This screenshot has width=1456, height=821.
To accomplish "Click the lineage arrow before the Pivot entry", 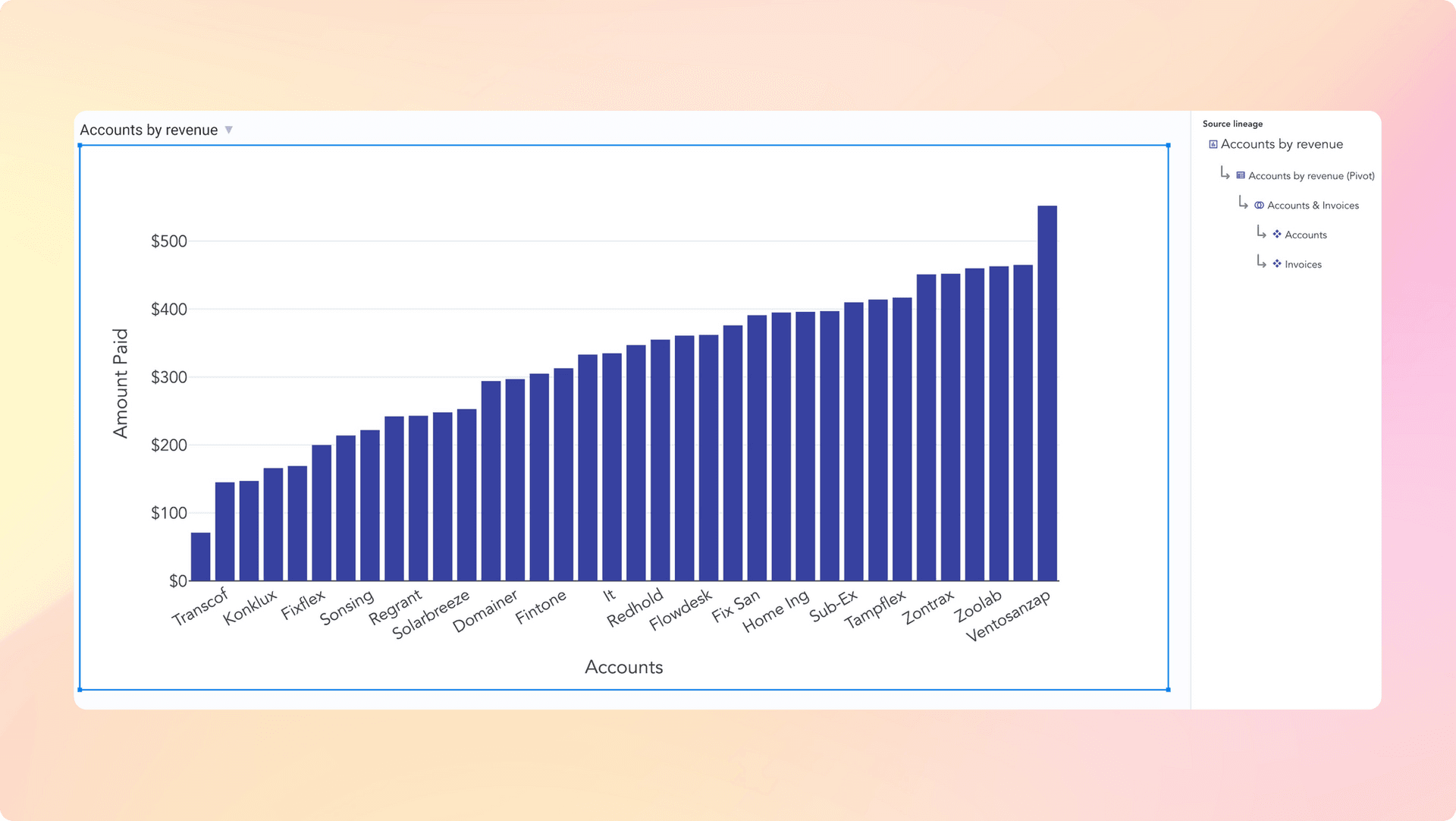I will (x=1225, y=174).
